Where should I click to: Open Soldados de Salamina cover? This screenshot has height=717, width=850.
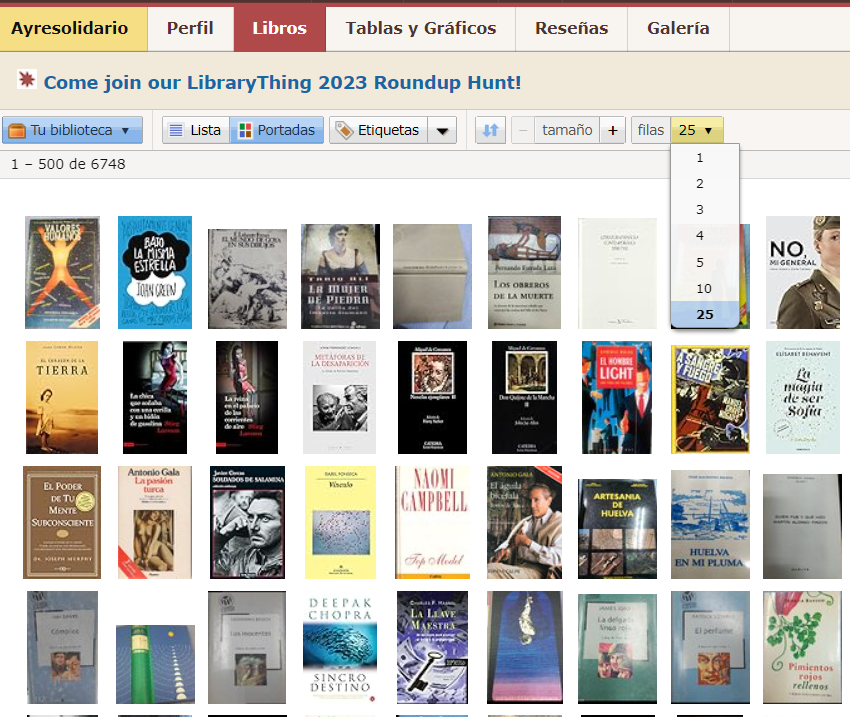pos(247,522)
